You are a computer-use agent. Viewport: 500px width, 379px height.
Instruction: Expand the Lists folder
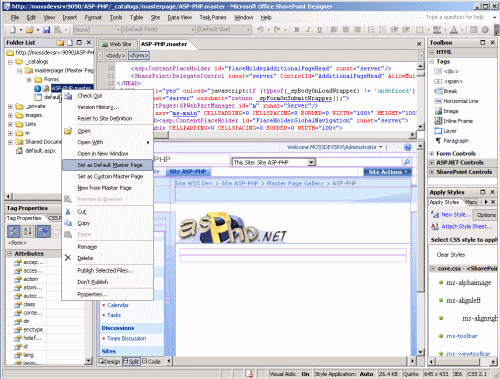(10, 124)
